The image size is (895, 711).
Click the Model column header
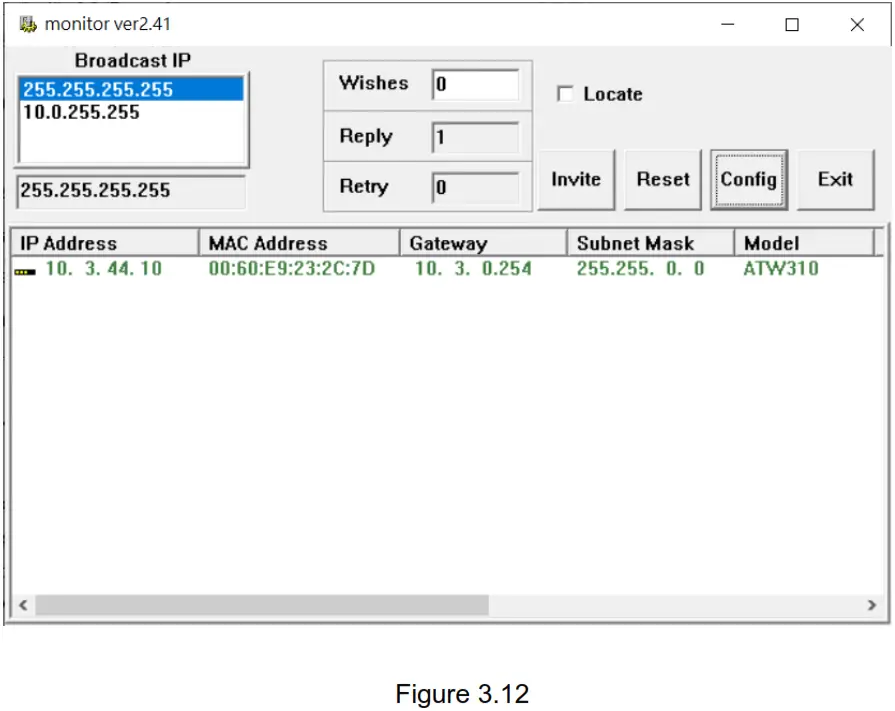(804, 243)
